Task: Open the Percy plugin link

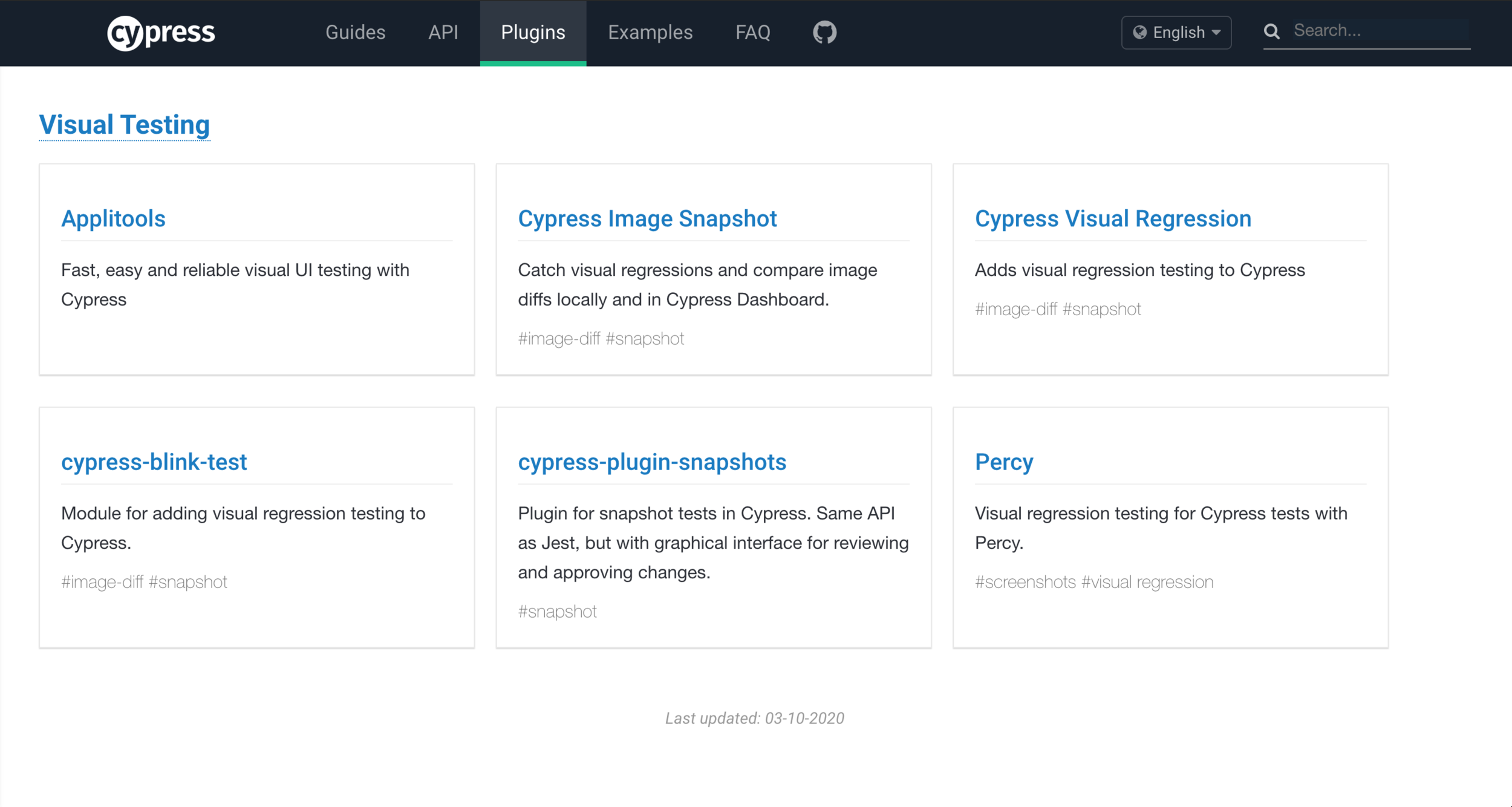Action: pyautogui.click(x=1004, y=462)
